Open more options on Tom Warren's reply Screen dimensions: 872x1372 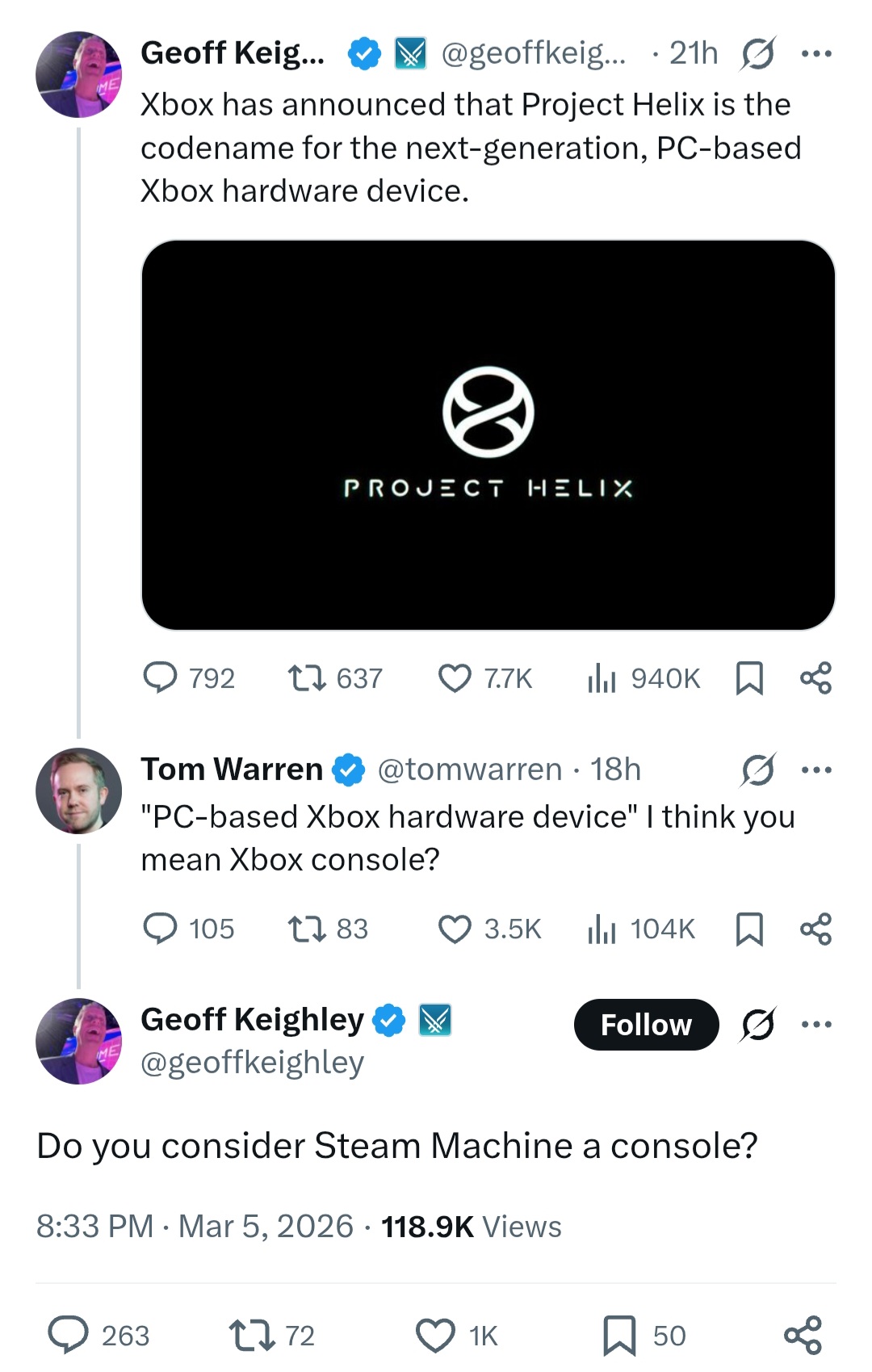(816, 770)
